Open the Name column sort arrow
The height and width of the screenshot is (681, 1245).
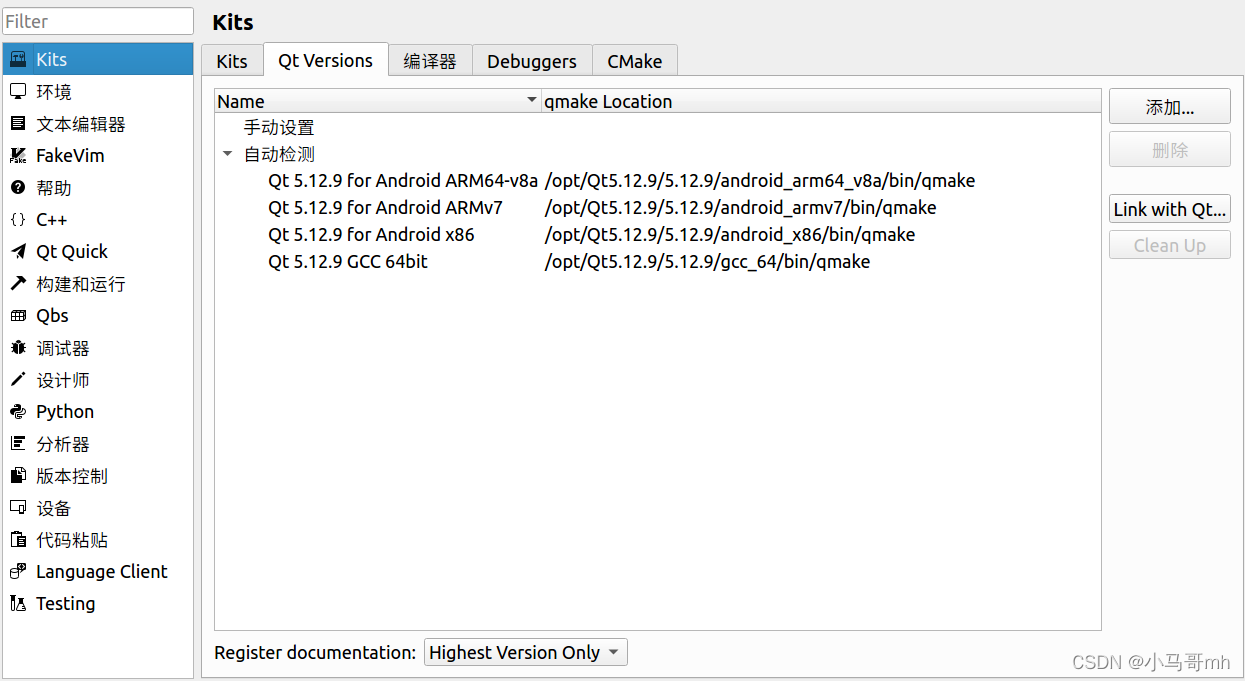tap(532, 101)
